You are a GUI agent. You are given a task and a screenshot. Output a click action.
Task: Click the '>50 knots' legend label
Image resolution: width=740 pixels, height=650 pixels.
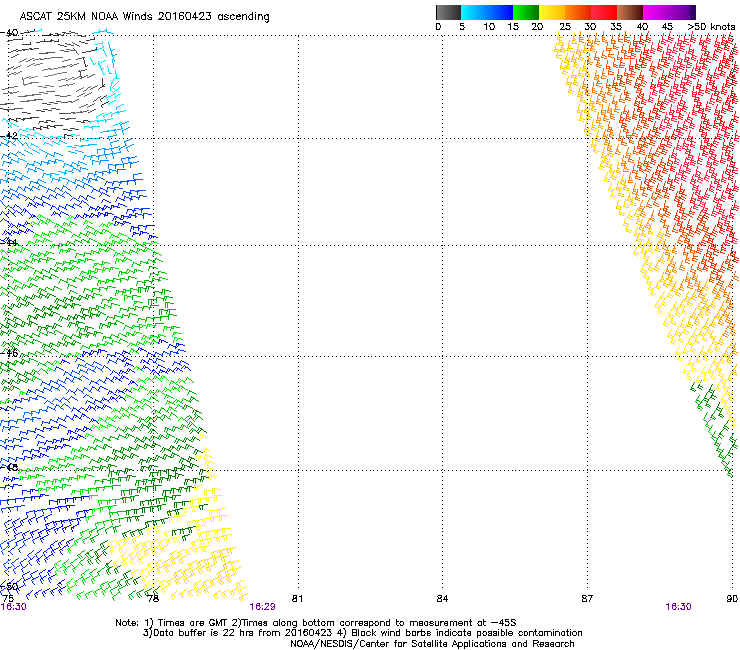[x=711, y=27]
